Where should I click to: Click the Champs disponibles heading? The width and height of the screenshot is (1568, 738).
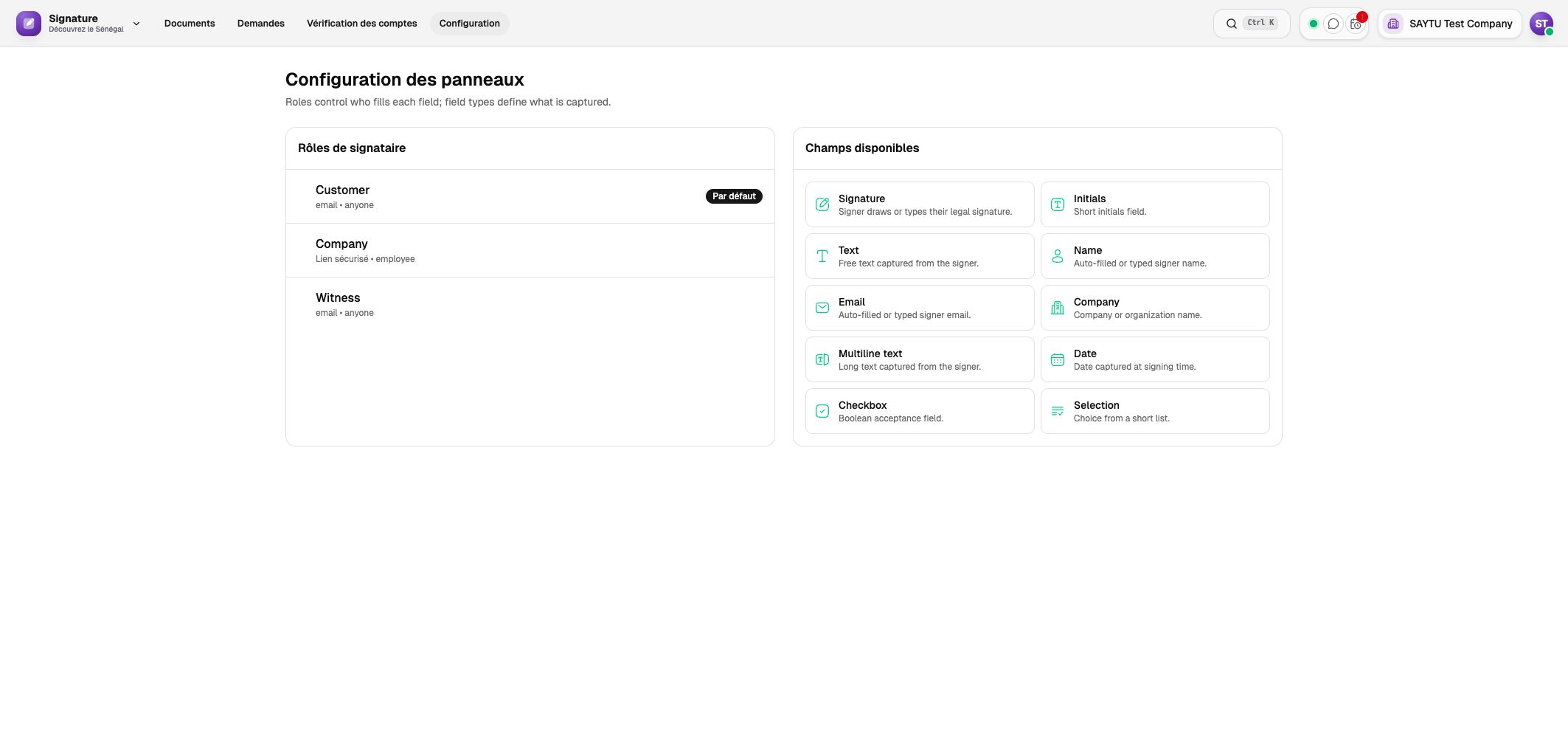862,148
